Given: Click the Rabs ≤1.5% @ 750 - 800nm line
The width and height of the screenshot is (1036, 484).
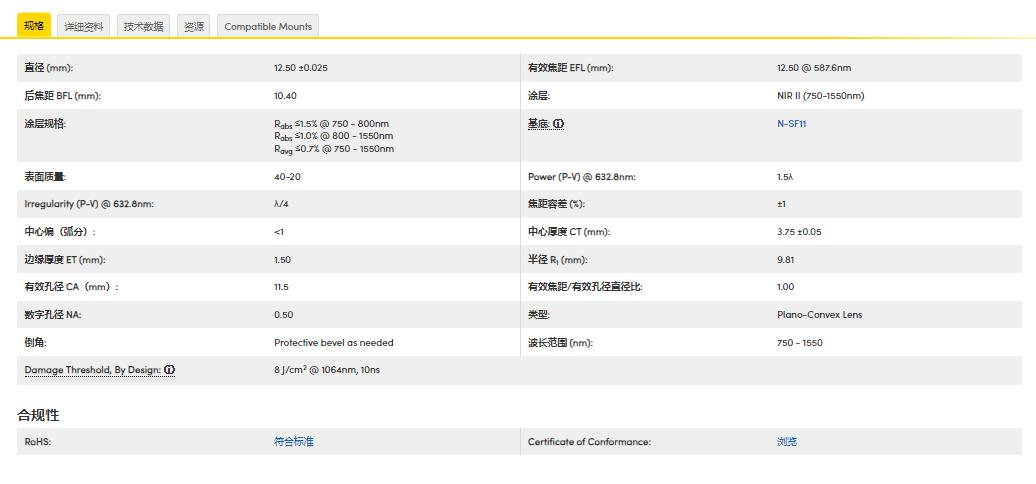Looking at the screenshot, I should [332, 124].
